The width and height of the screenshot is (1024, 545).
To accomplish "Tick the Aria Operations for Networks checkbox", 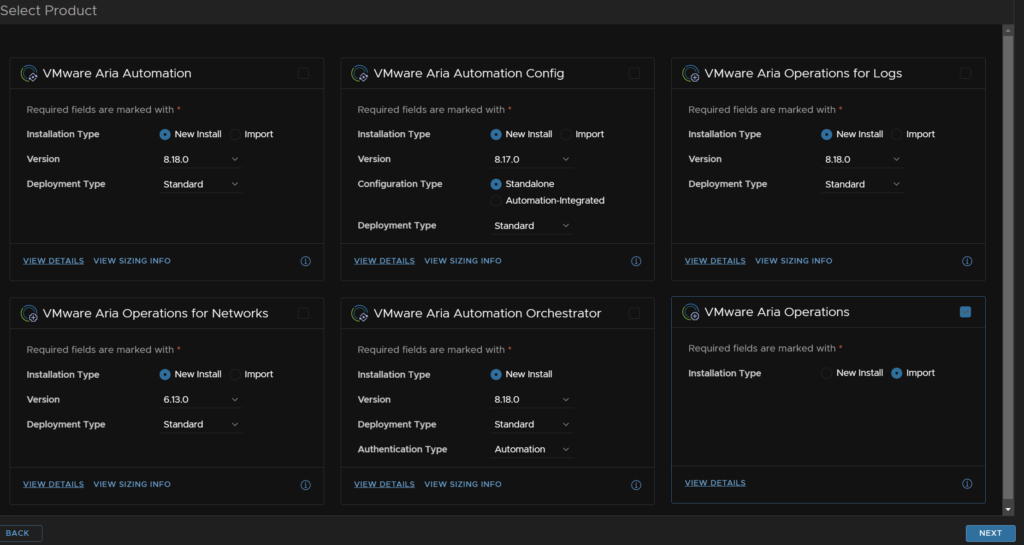I will coord(303,313).
